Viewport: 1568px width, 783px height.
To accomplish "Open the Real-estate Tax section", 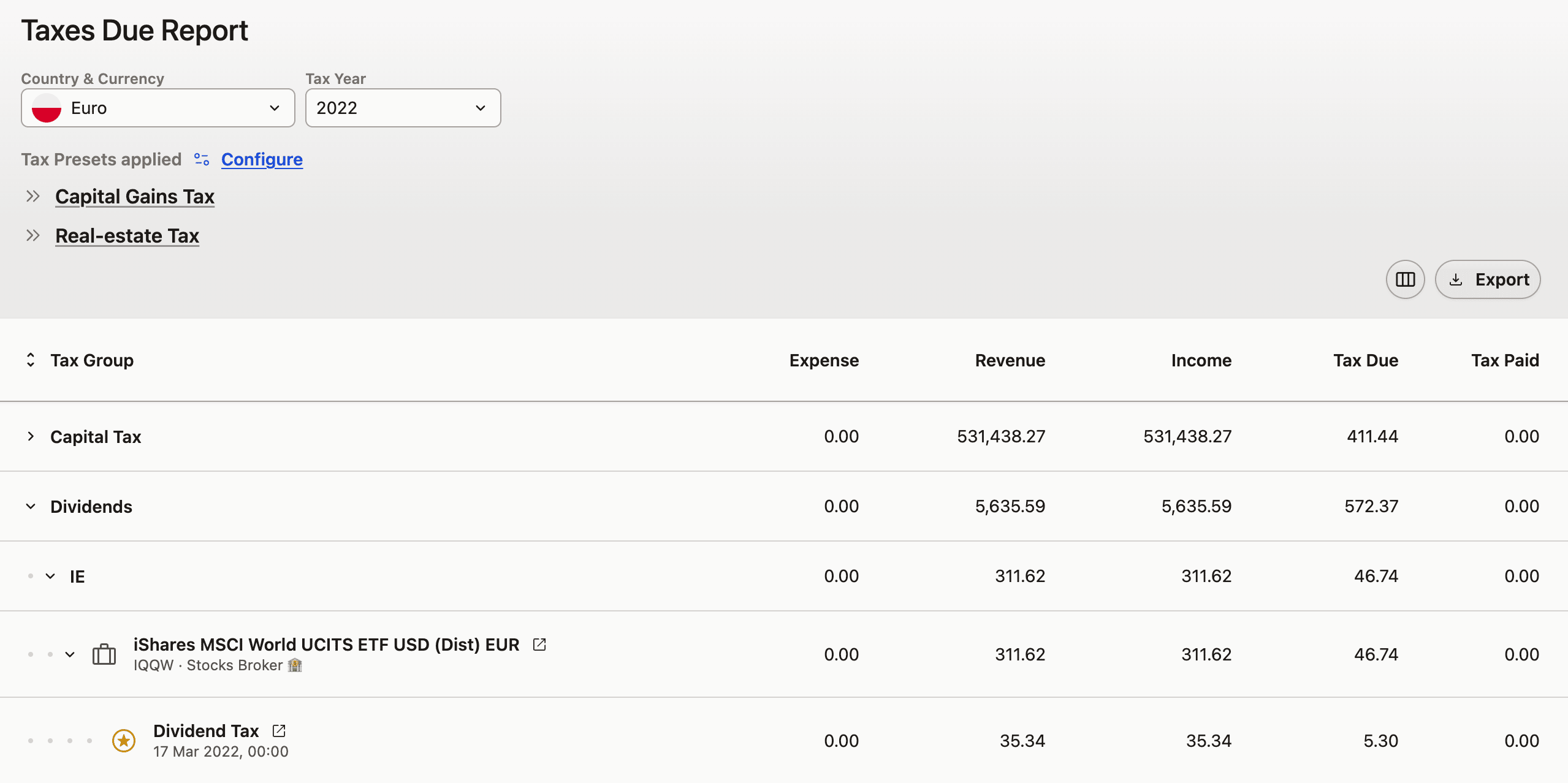I will (x=127, y=235).
